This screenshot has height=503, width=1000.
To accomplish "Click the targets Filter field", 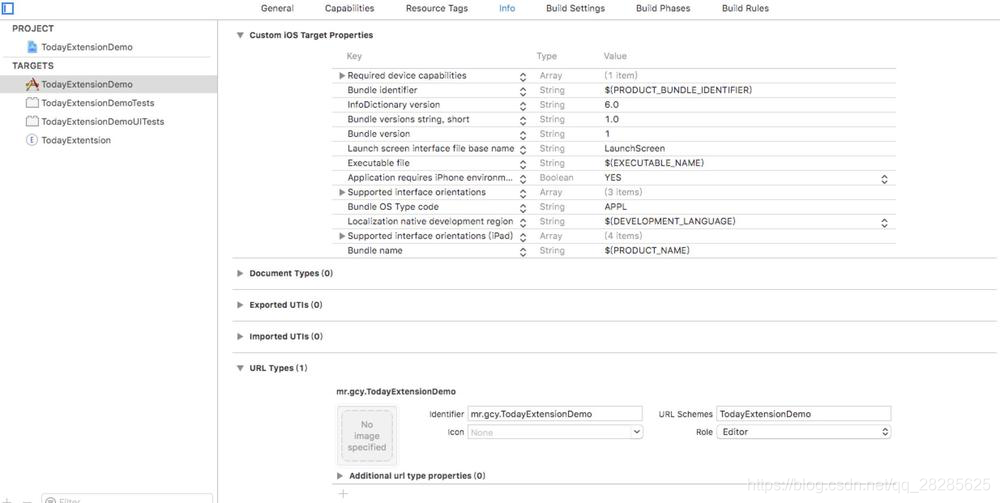I will 127,499.
